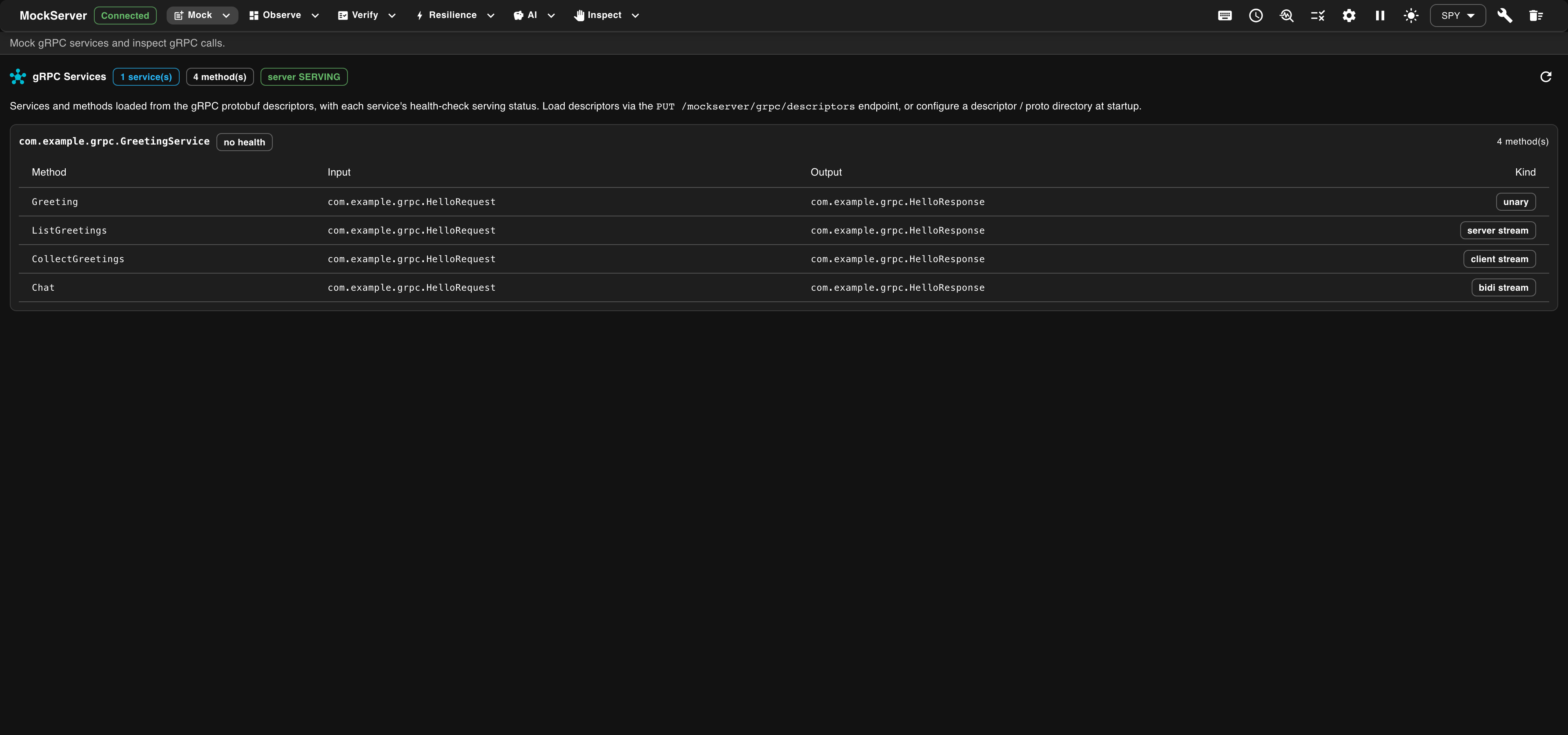This screenshot has height=735, width=1568.
Task: Click the Method column header
Action: [49, 172]
